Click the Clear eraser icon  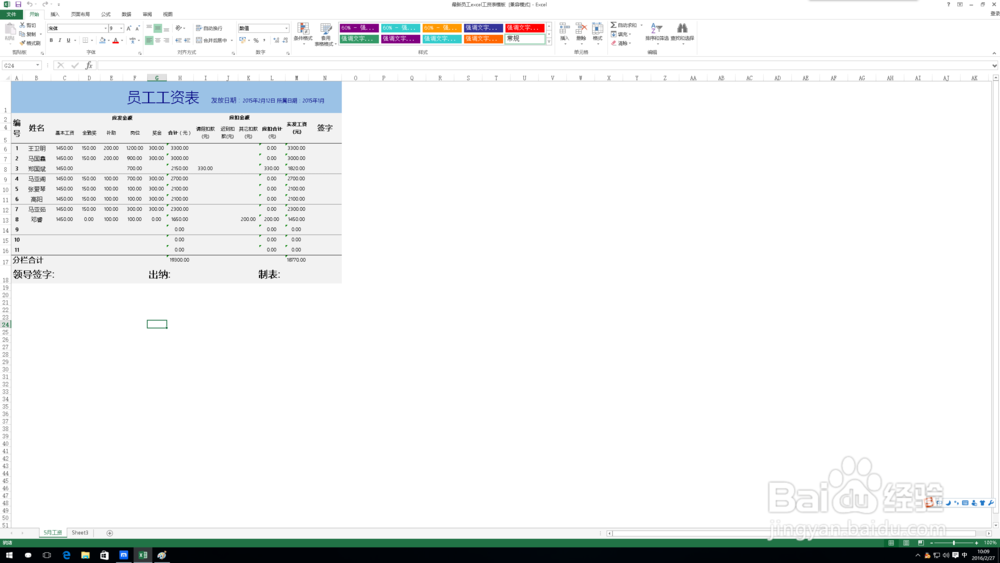point(614,43)
